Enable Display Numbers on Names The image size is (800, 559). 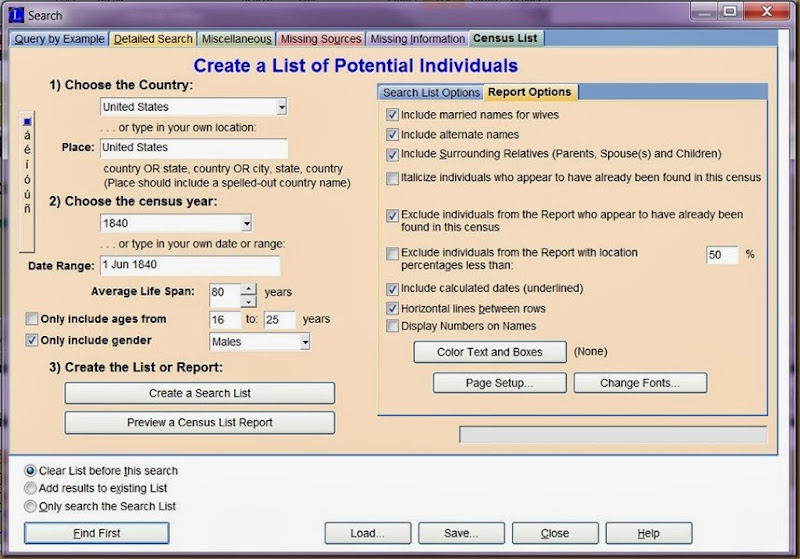pos(392,326)
